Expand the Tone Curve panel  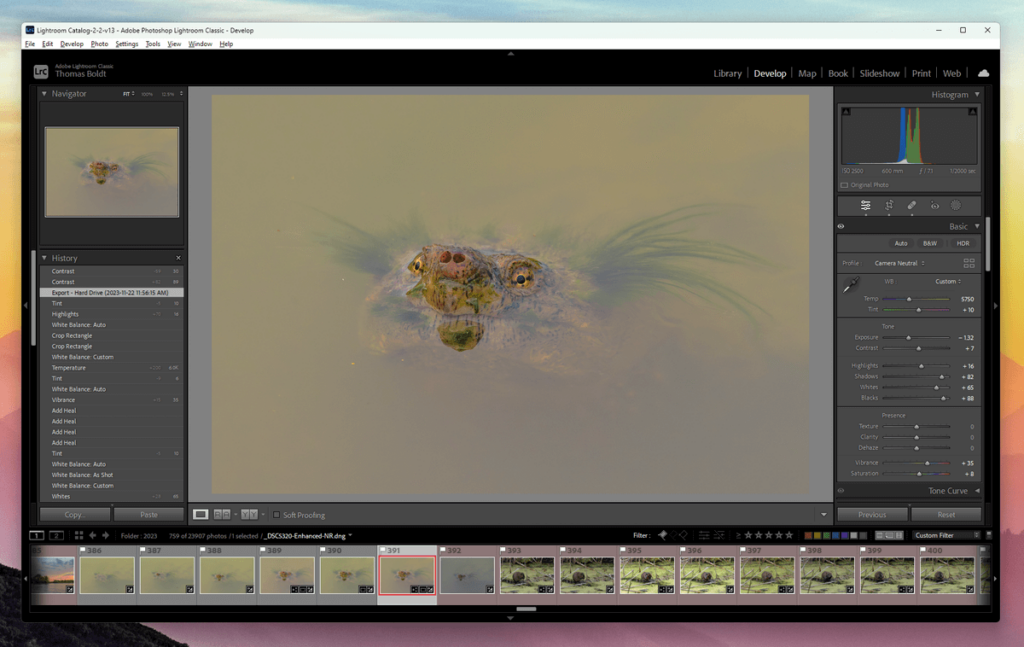pos(977,491)
